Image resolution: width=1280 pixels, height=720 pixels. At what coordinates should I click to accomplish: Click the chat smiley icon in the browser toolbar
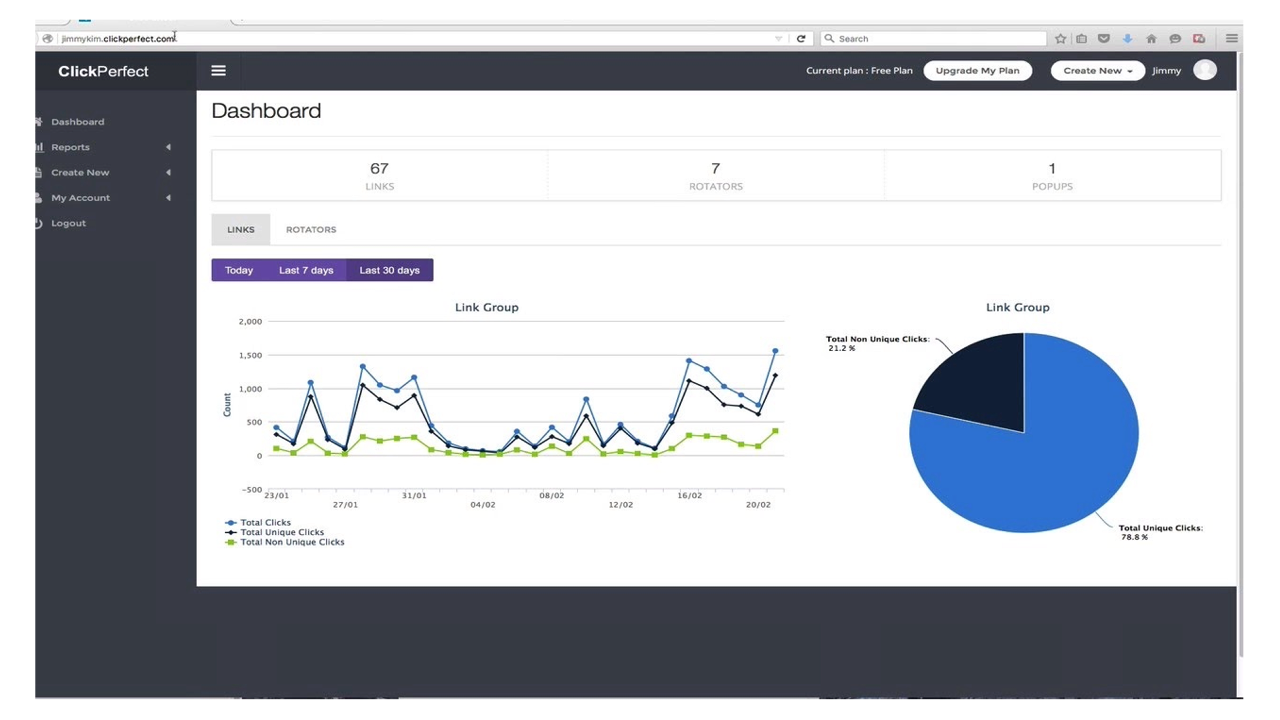1175,38
